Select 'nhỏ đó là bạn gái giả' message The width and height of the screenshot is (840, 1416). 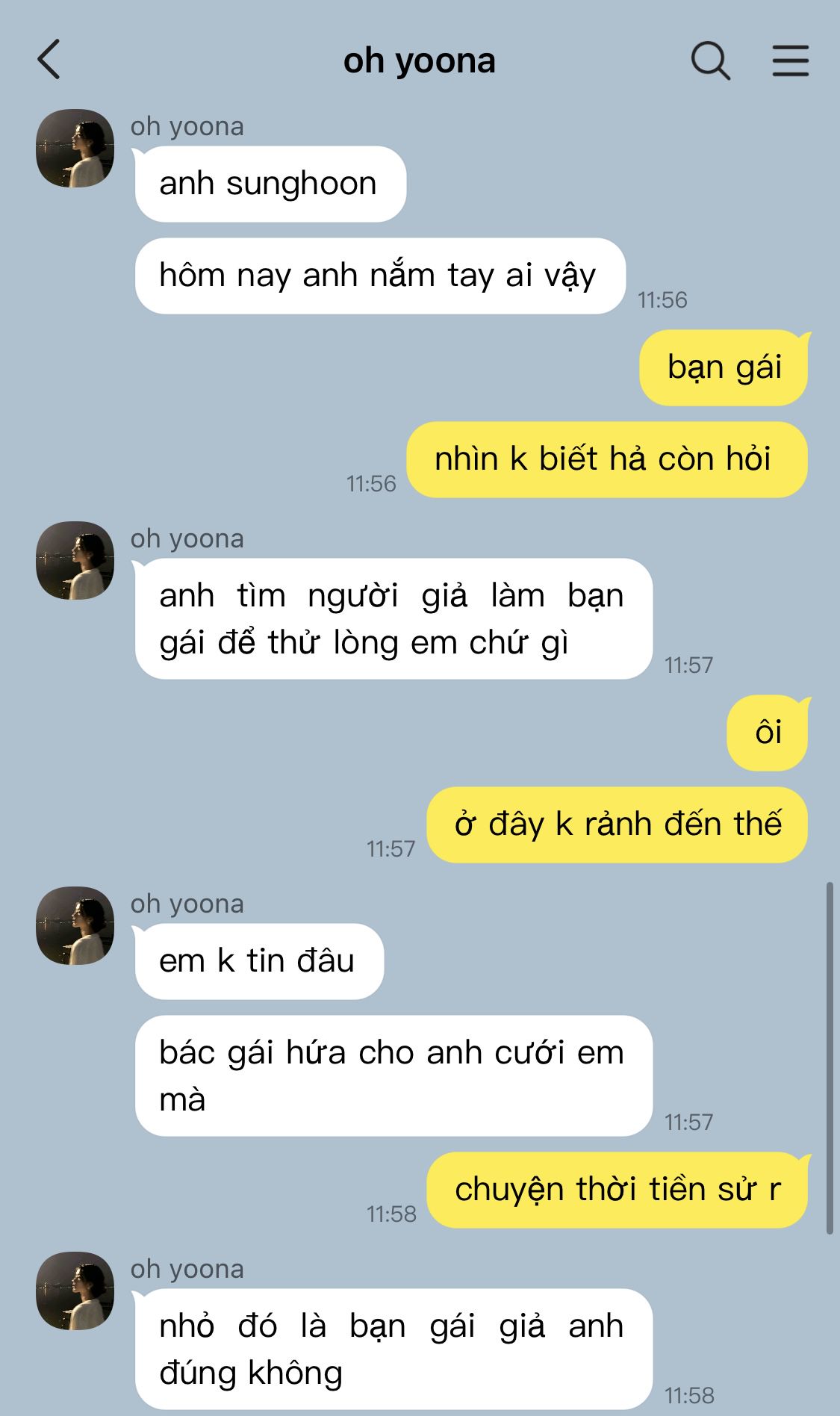pyautogui.click(x=393, y=1350)
